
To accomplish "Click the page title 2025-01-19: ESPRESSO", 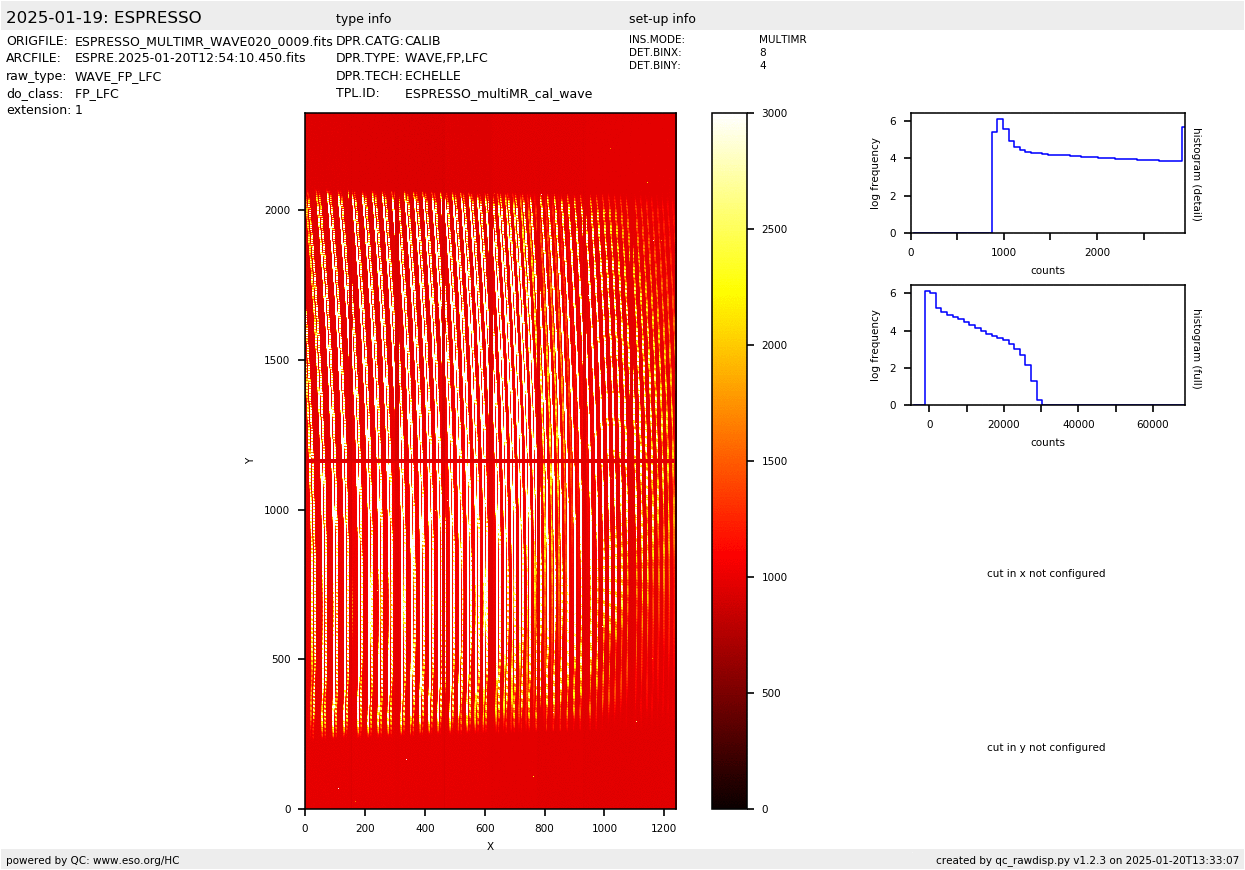I will [x=104, y=18].
